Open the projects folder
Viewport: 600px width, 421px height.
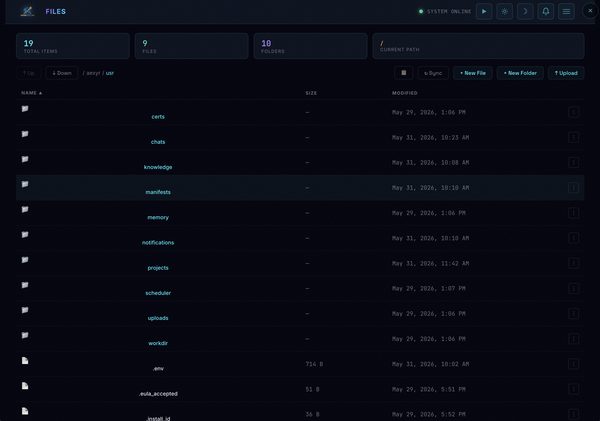158,268
